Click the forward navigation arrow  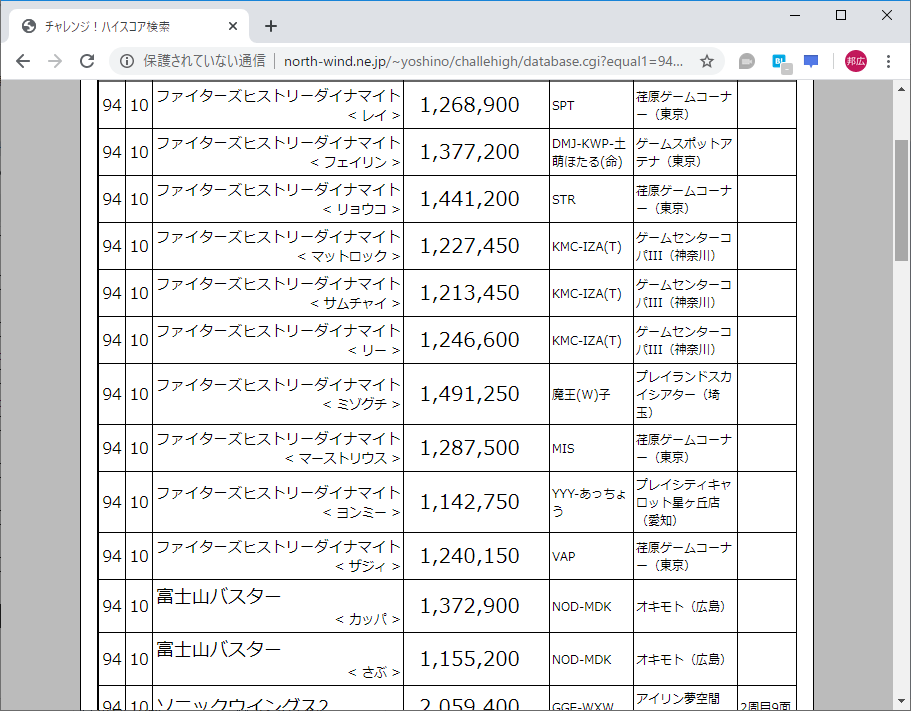[54, 61]
